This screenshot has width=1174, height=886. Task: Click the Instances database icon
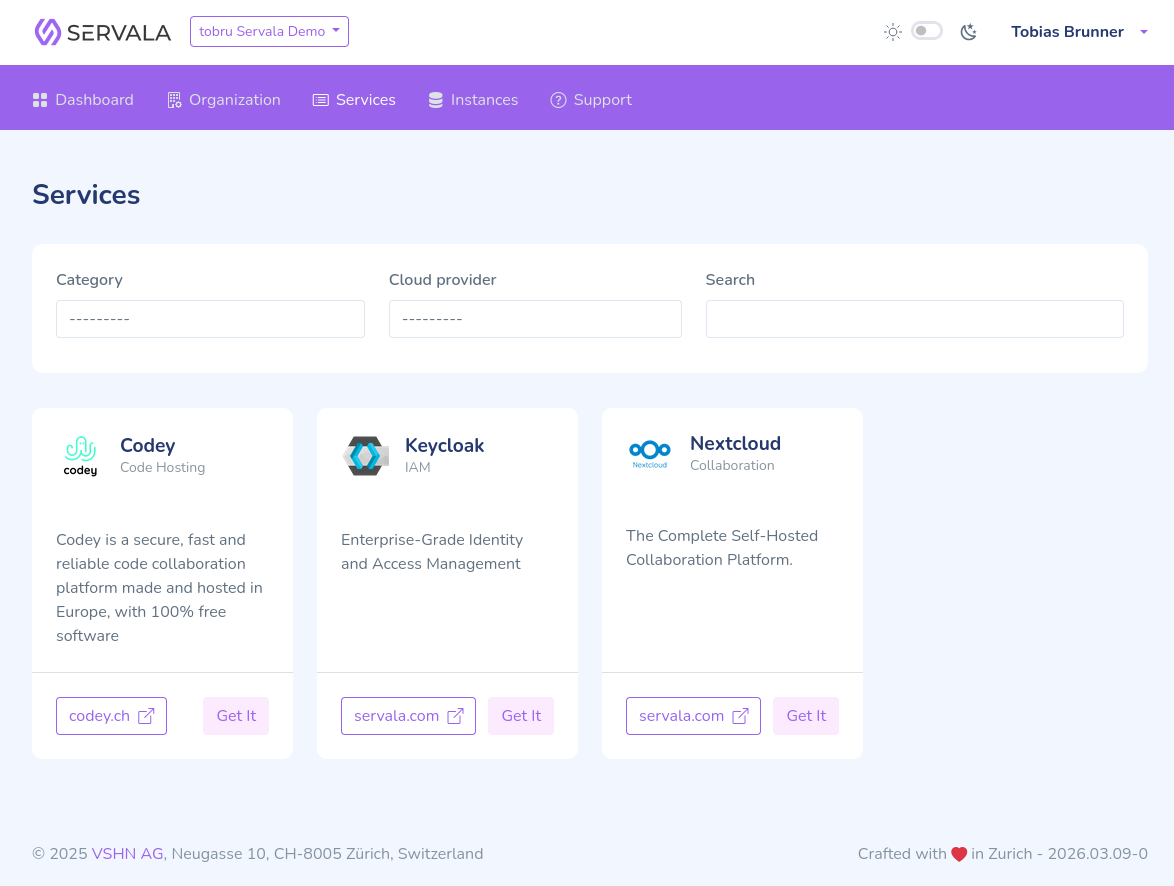coord(435,100)
